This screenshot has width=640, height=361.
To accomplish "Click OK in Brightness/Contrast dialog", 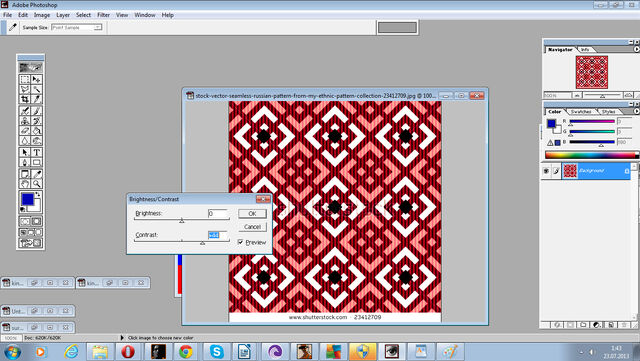I will point(252,214).
